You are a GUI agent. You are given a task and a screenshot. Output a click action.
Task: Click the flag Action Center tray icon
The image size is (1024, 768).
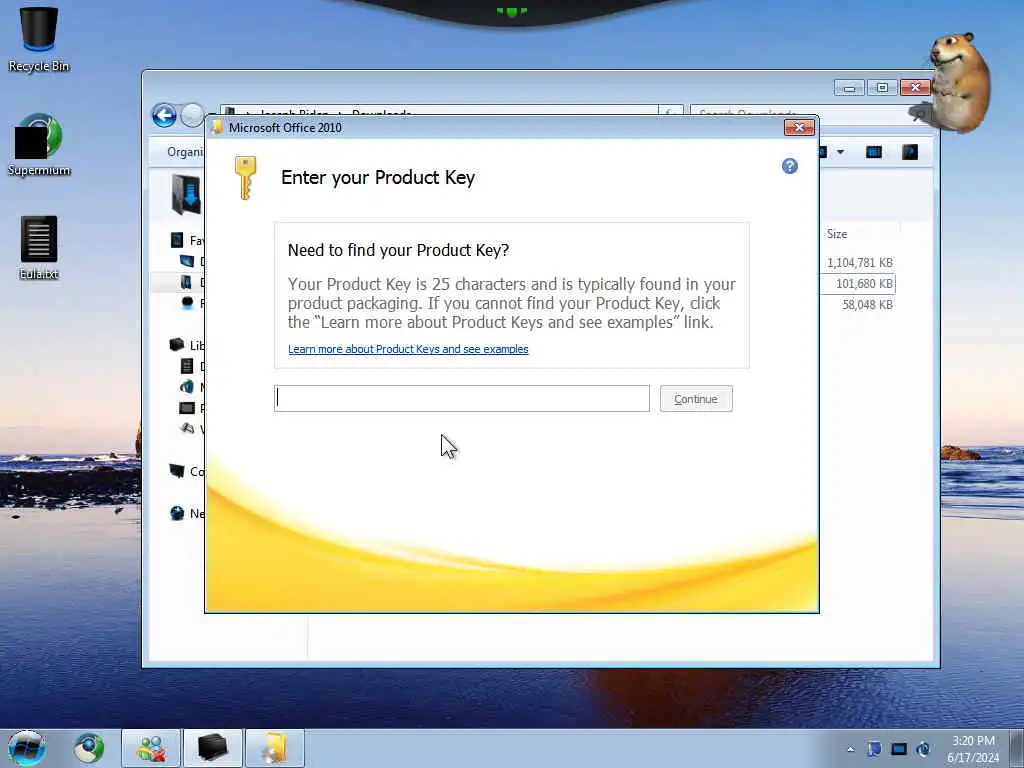pyautogui.click(x=874, y=749)
